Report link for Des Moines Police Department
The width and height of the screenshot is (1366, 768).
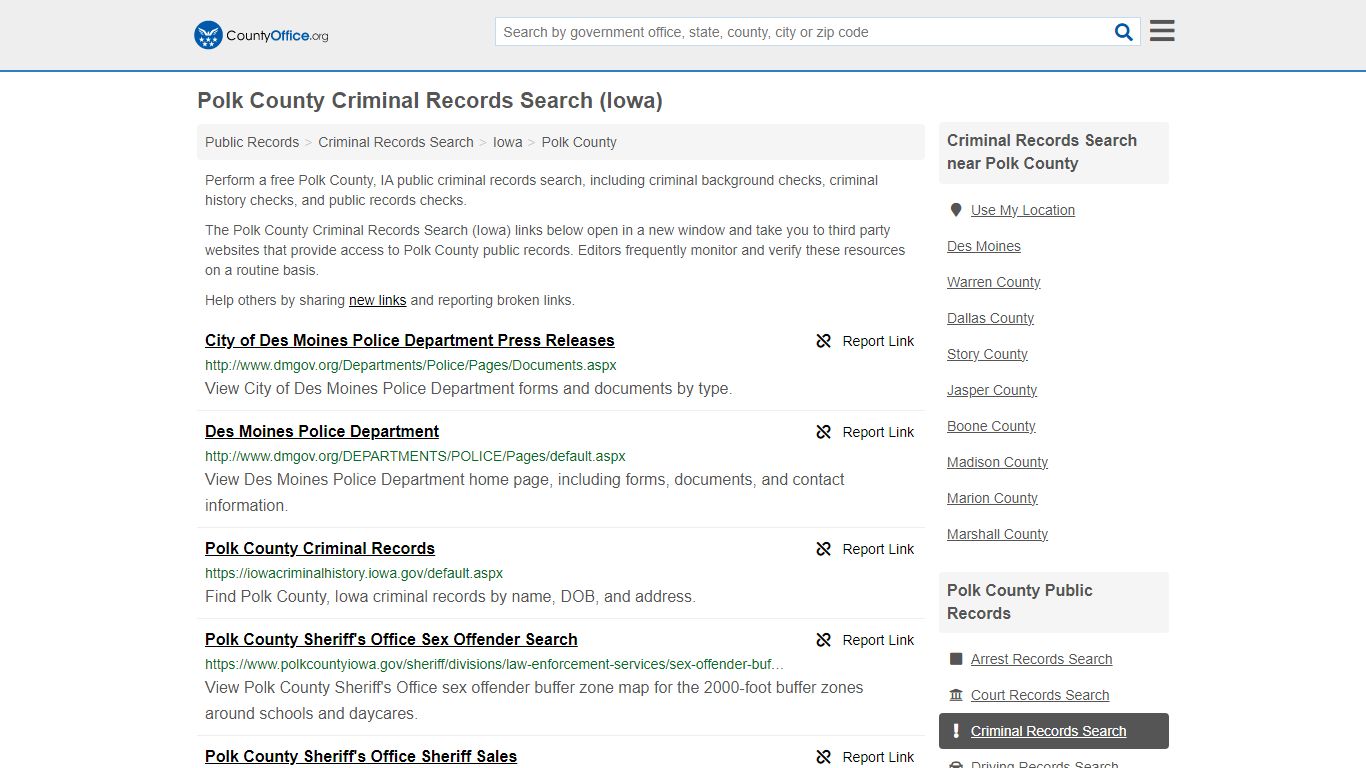tap(865, 432)
